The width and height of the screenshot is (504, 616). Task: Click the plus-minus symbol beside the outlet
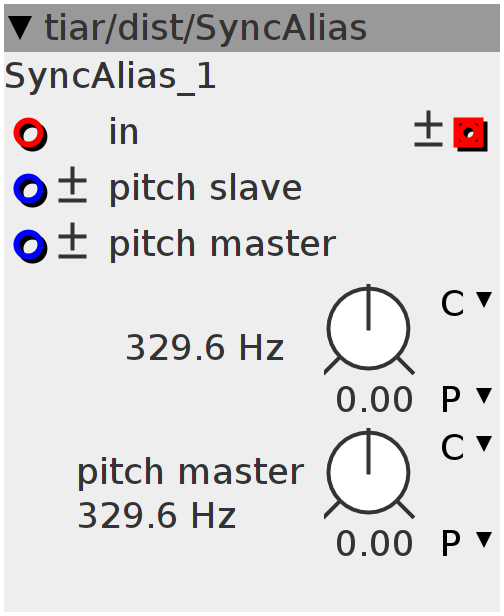pos(428,129)
